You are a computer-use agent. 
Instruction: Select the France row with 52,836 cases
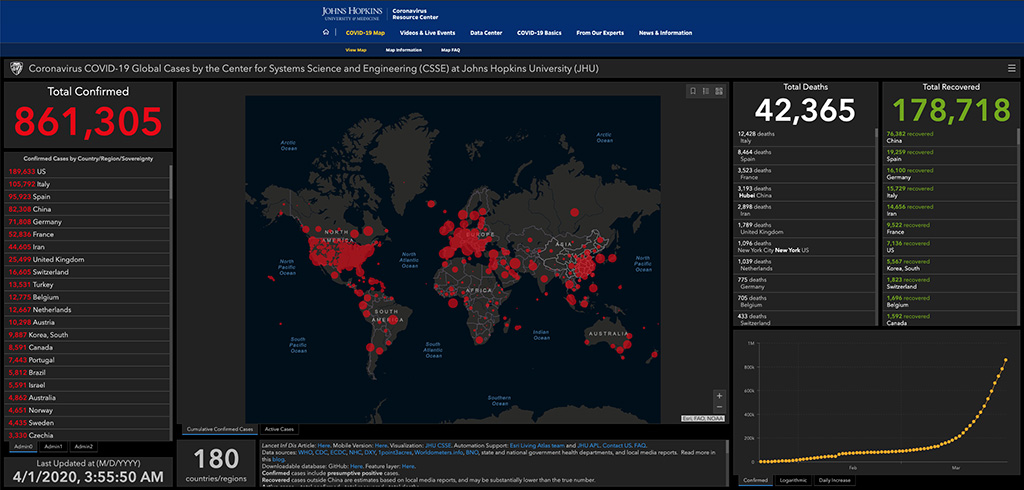(88, 234)
